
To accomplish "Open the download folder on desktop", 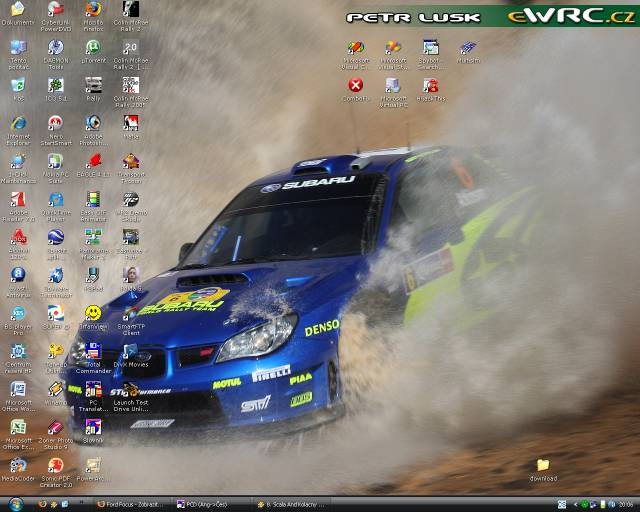I will (x=543, y=466).
